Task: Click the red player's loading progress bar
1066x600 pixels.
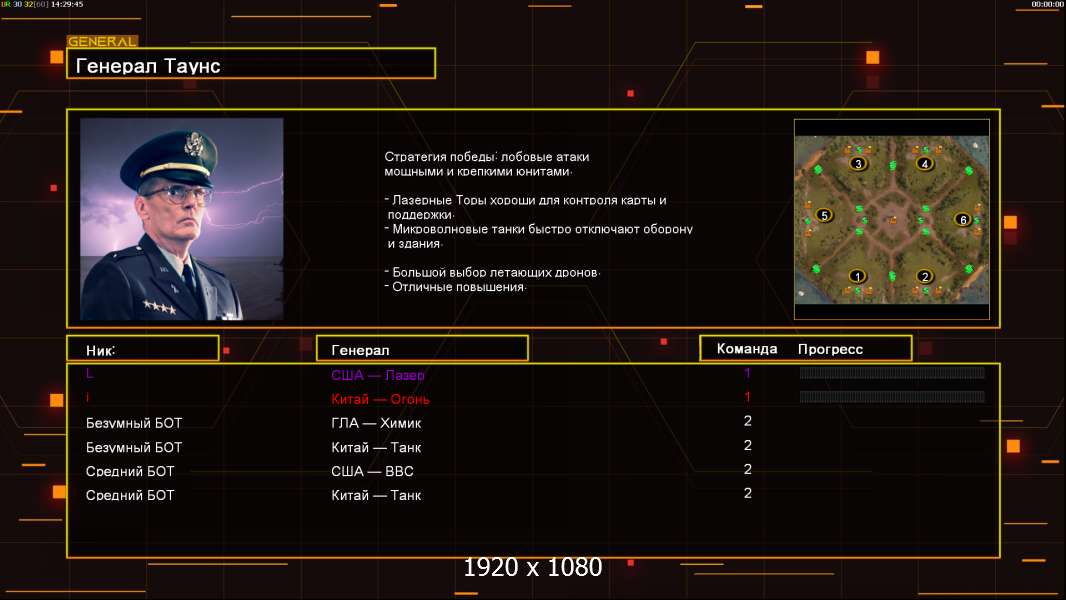Action: point(892,396)
